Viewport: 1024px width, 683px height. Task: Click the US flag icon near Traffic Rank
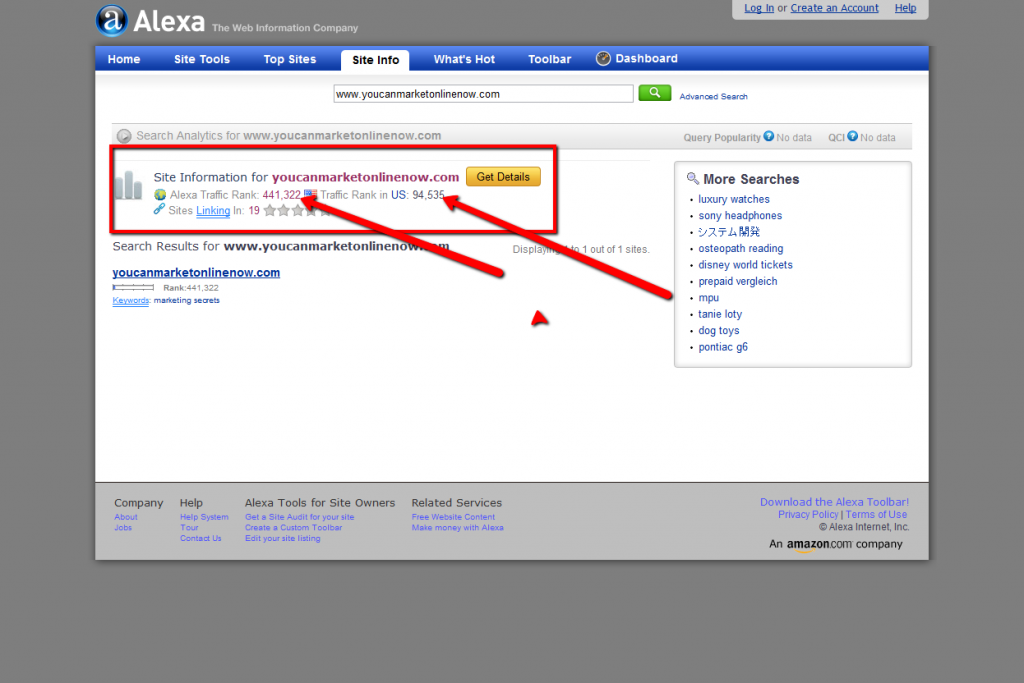310,193
